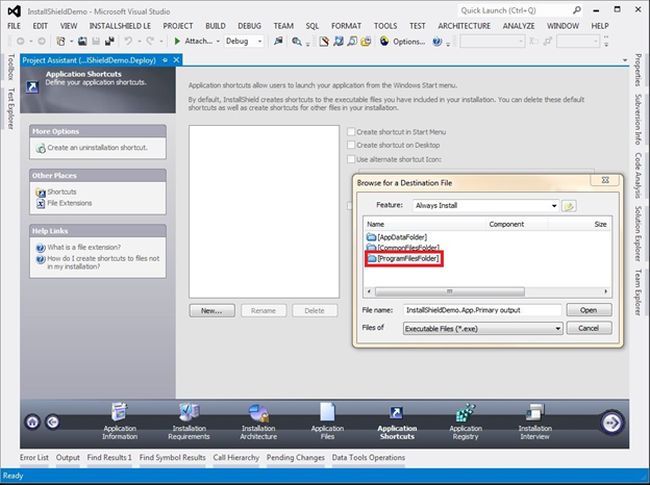650x485 pixels.
Task: Tick Create shortcut in Start Menu checkbox
Action: (351, 132)
